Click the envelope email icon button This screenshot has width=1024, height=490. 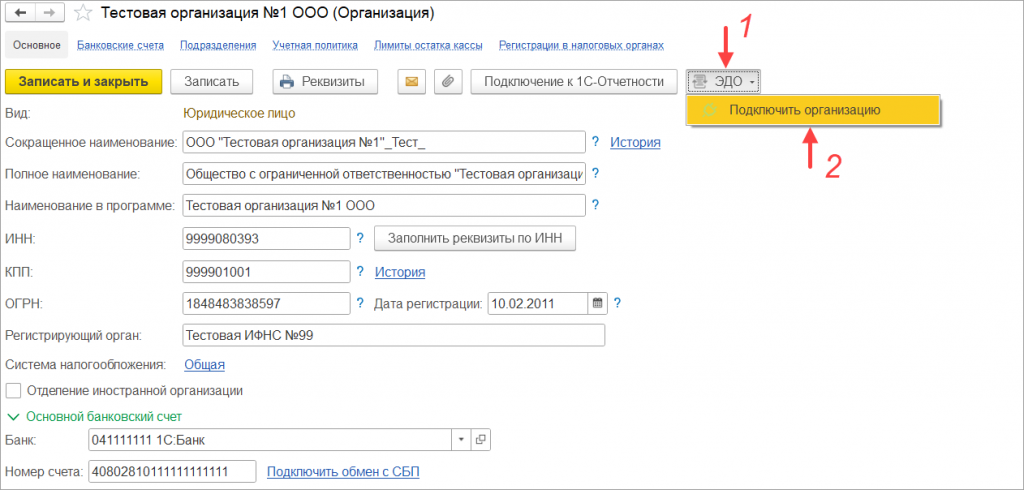[410, 82]
